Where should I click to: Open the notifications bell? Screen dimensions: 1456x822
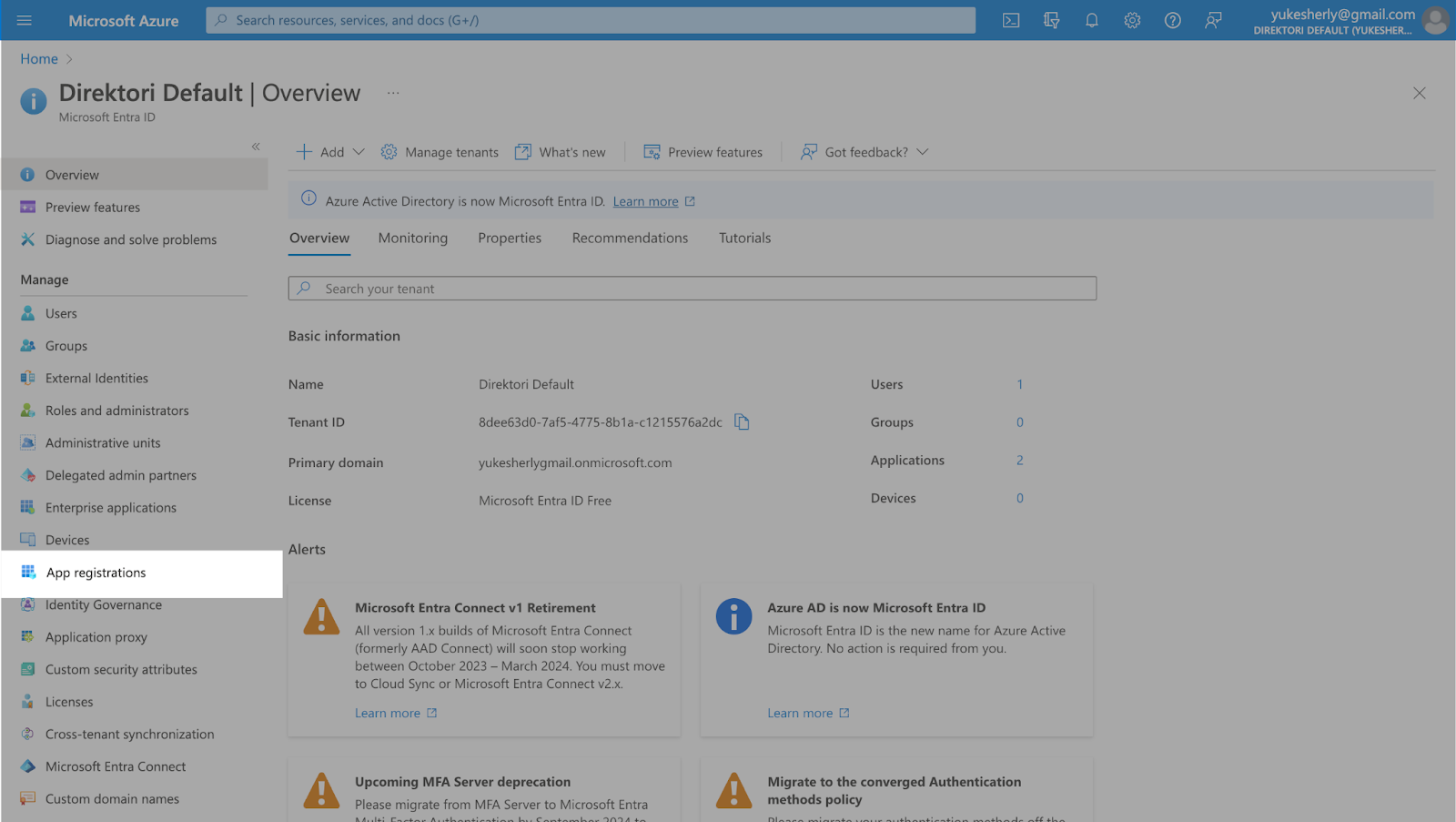coord(1092,20)
